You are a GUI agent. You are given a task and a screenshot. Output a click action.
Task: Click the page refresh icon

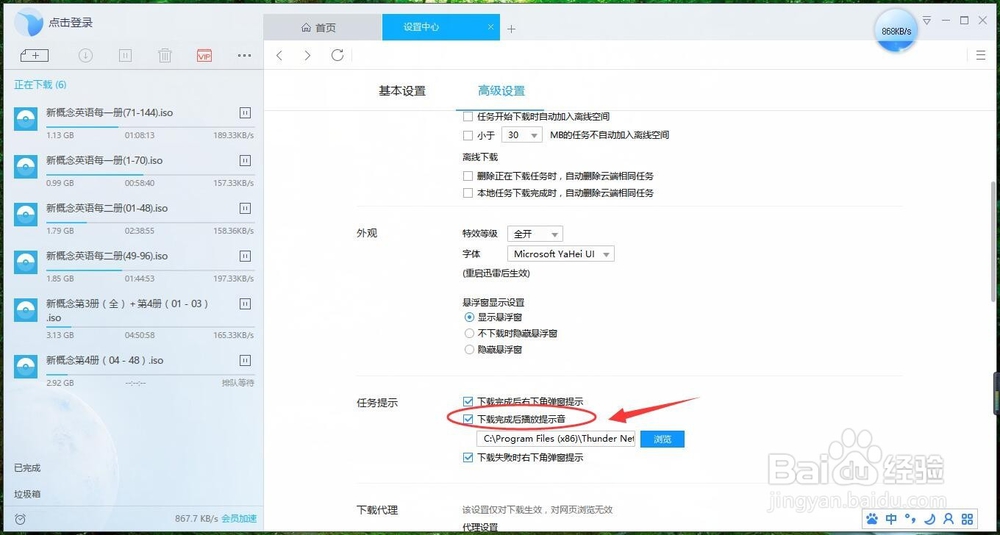(x=337, y=55)
